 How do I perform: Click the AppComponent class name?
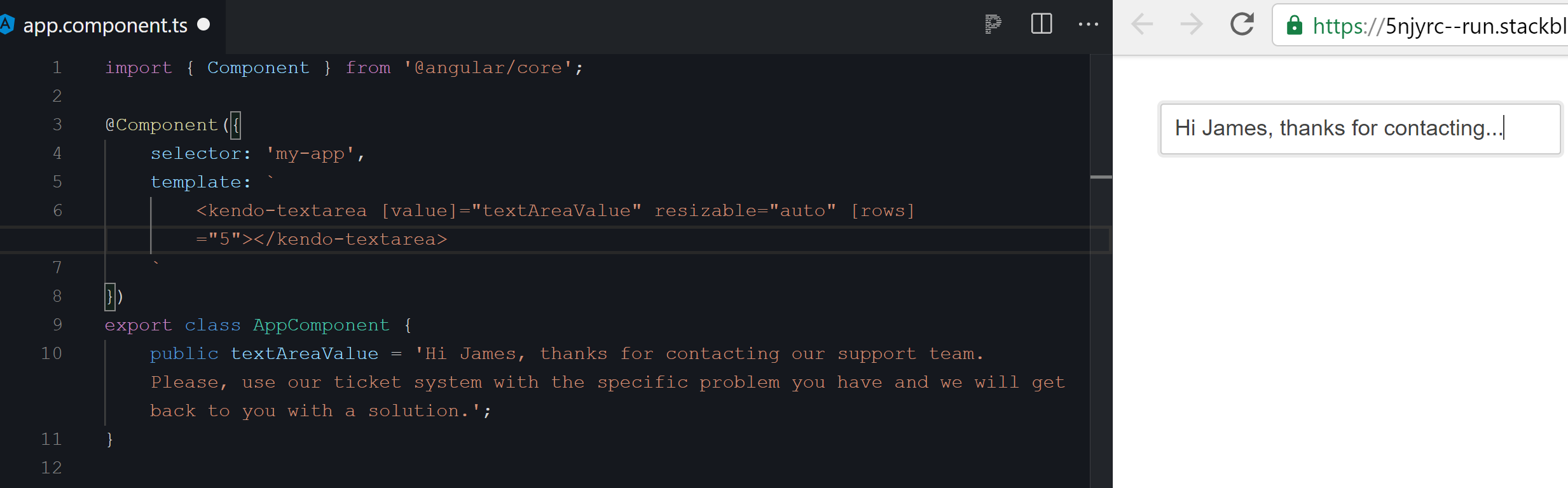(320, 325)
